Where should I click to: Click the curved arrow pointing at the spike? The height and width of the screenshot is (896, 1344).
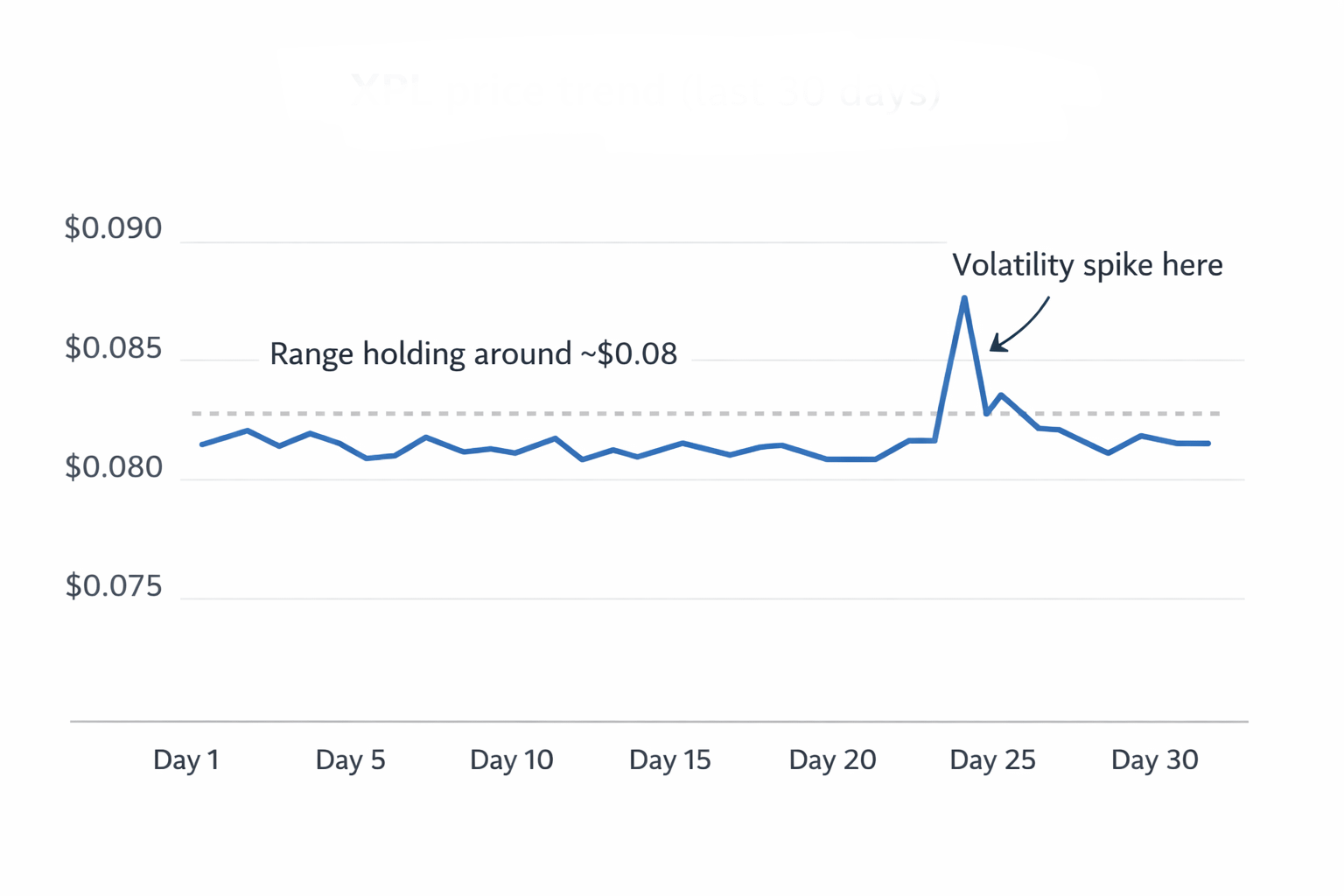pyautogui.click(x=1019, y=325)
